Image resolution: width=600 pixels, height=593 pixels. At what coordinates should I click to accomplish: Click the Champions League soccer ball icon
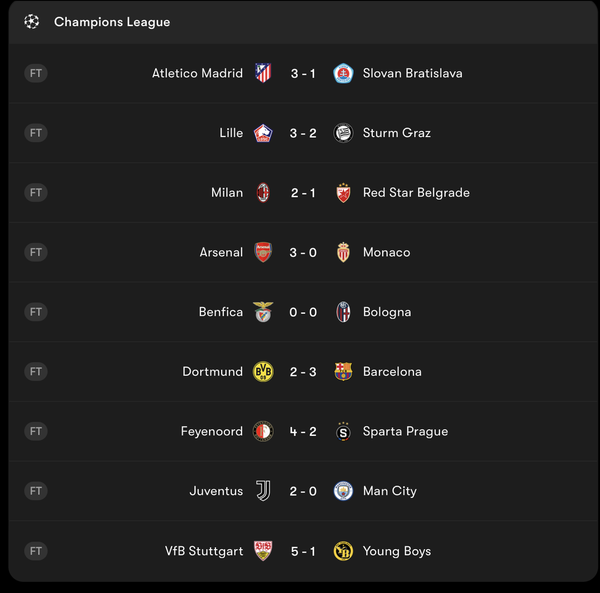tap(32, 22)
